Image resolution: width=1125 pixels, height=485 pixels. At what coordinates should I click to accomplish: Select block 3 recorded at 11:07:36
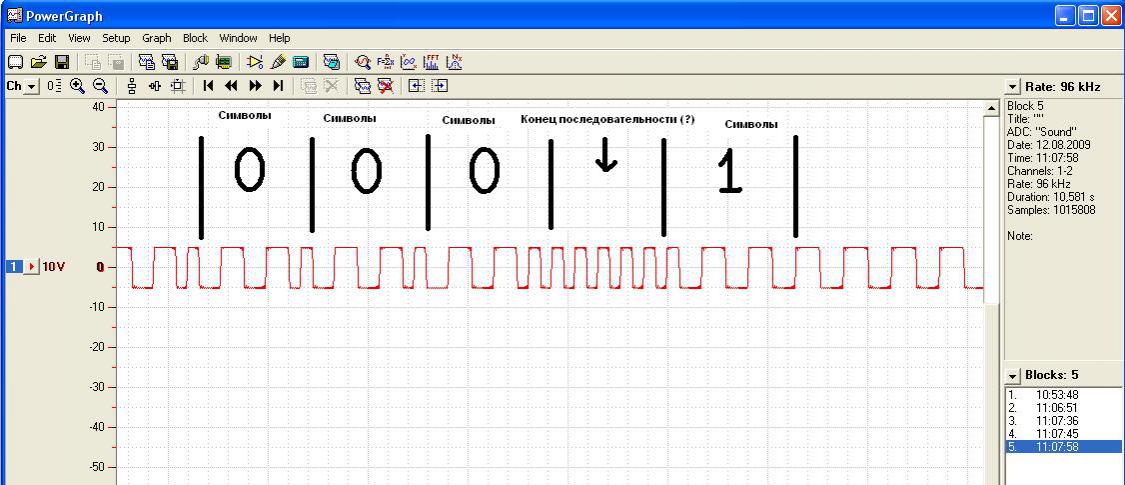(x=1056, y=421)
